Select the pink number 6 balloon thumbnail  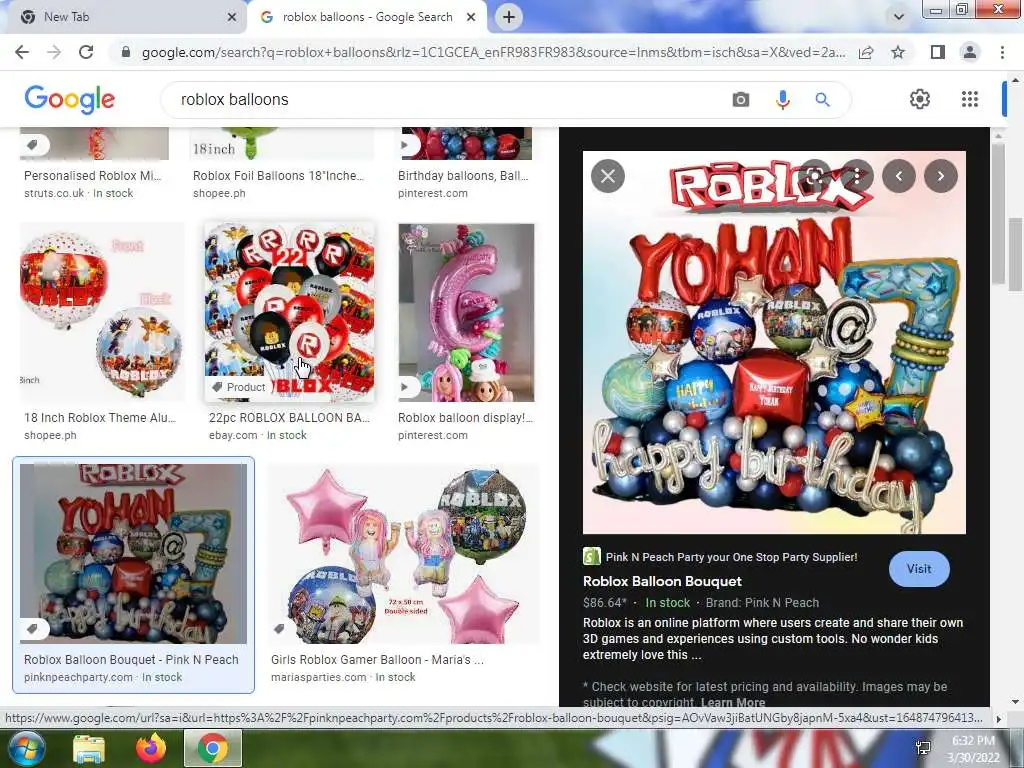[466, 312]
